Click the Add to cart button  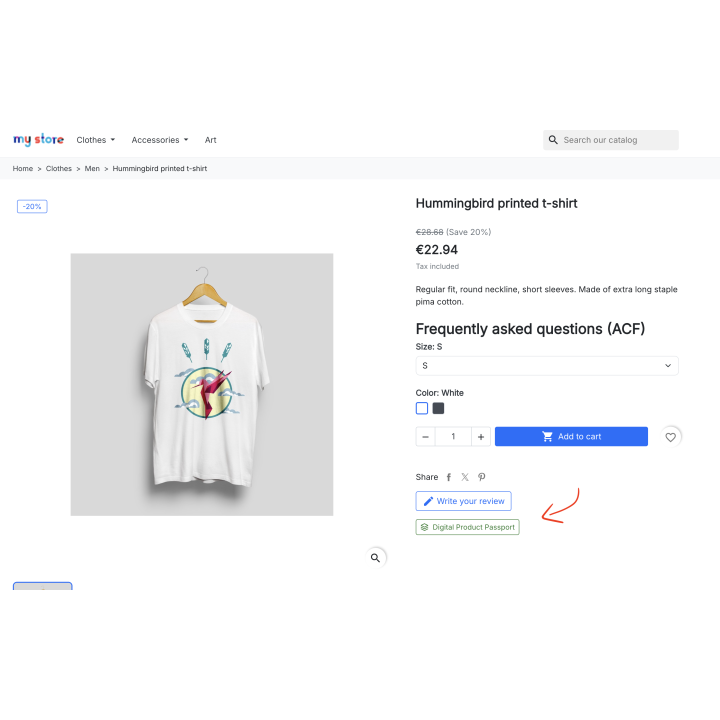point(571,437)
